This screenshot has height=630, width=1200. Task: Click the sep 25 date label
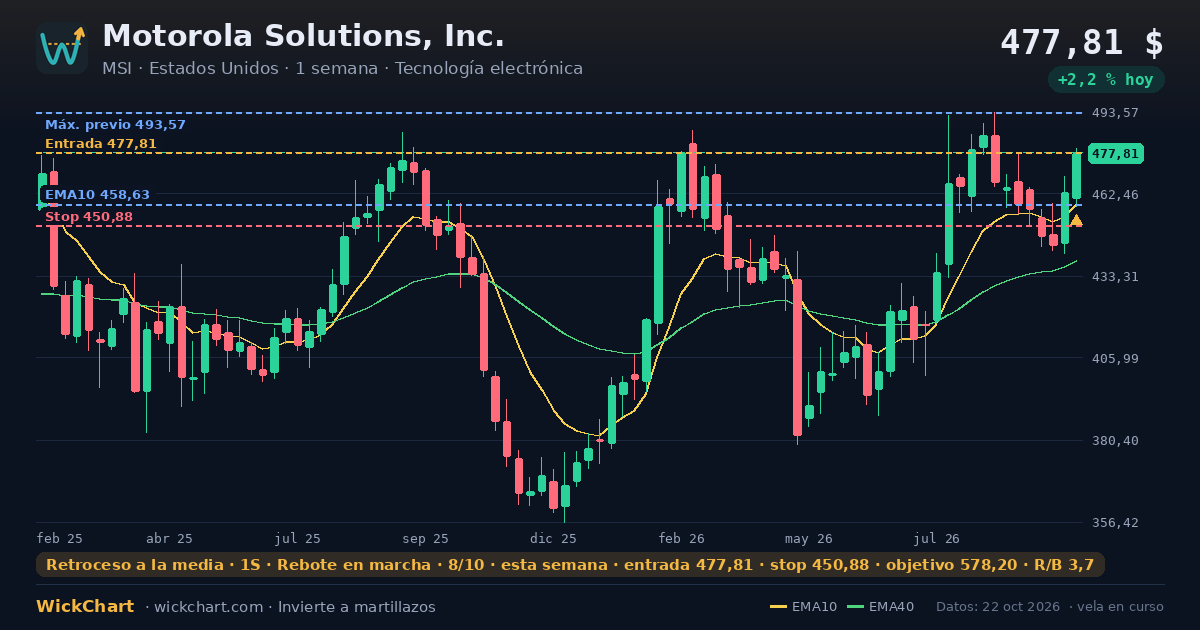[425, 538]
